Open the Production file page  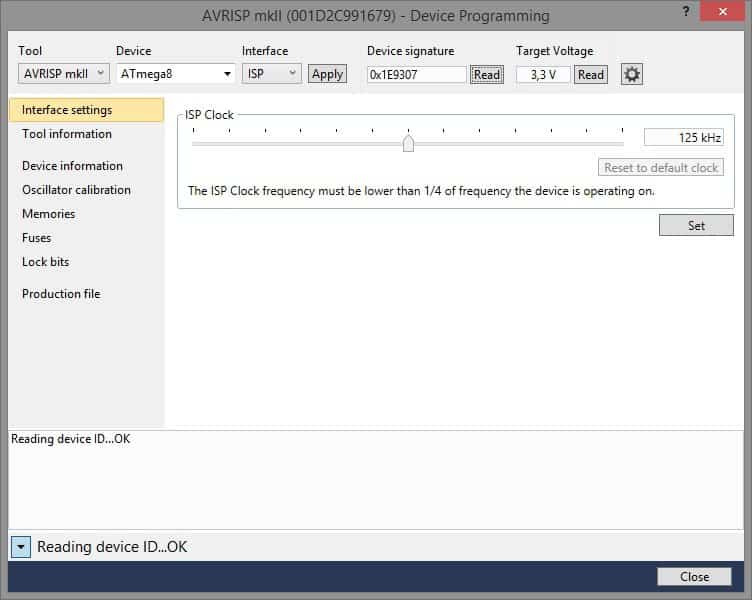(x=61, y=294)
